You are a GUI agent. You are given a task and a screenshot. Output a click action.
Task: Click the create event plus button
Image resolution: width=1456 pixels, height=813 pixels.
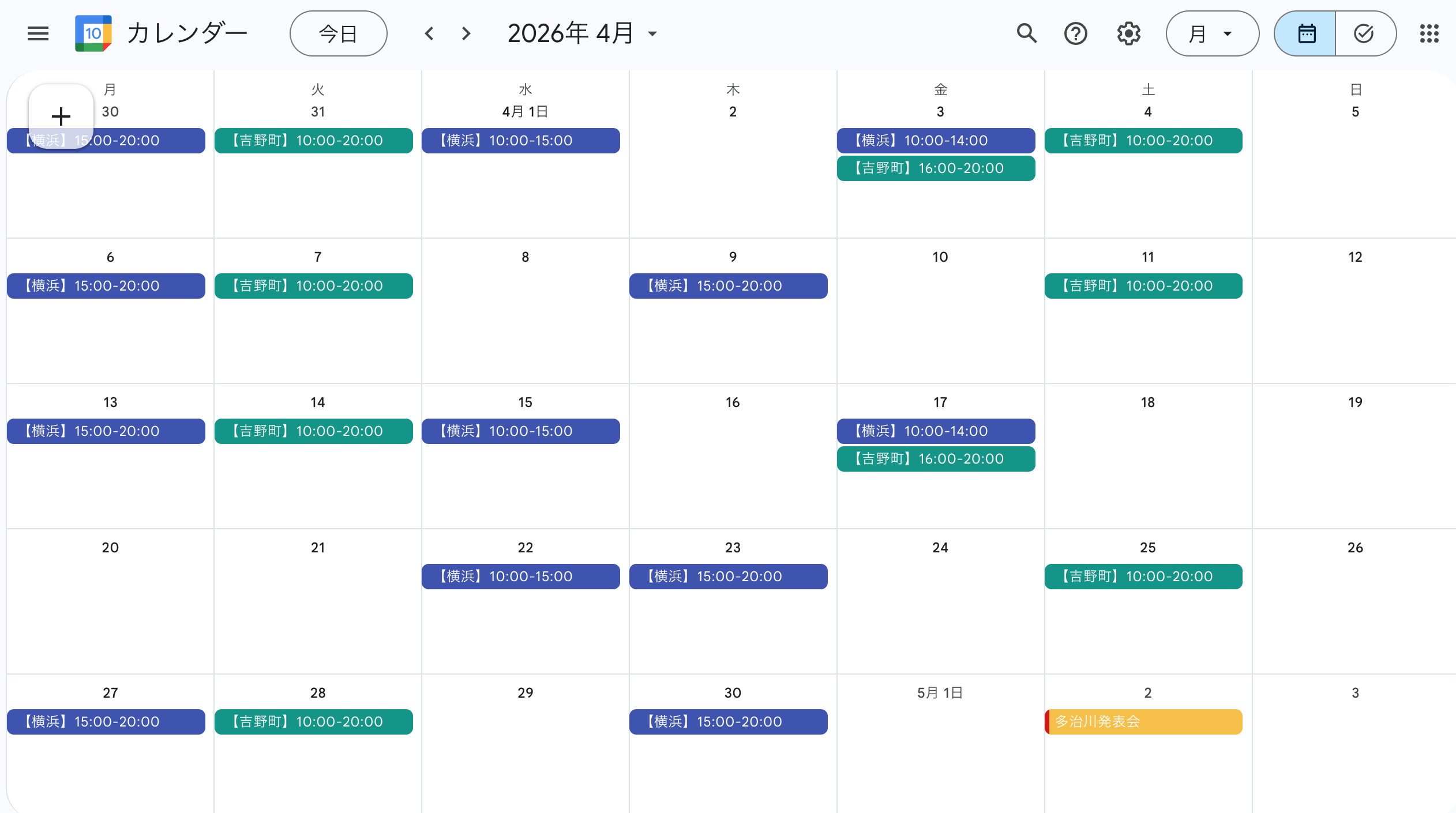pyautogui.click(x=61, y=116)
